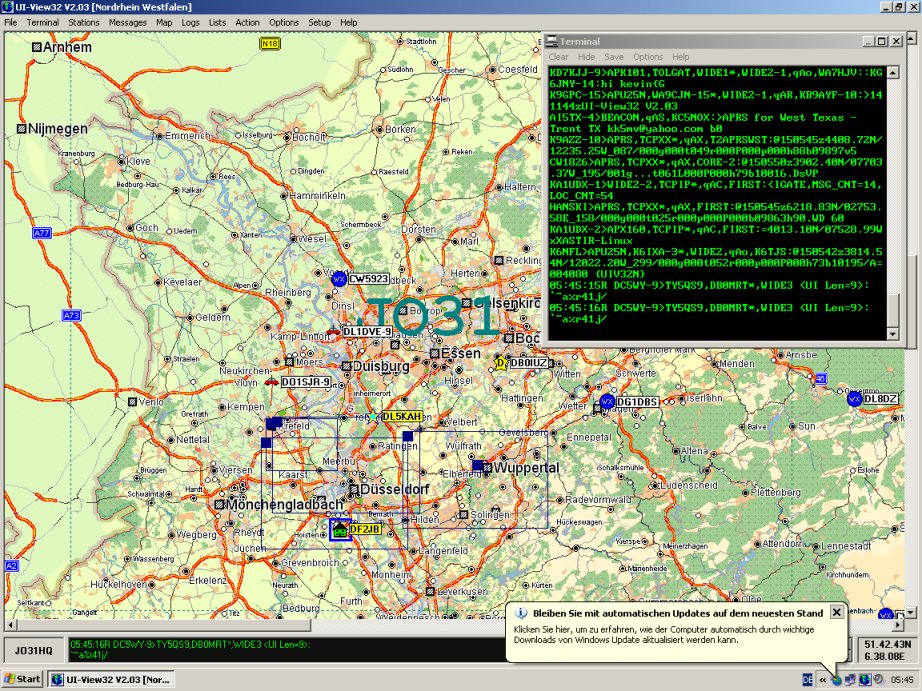Click the status bar packet text line
This screenshot has width=922, height=691.
[x=191, y=645]
